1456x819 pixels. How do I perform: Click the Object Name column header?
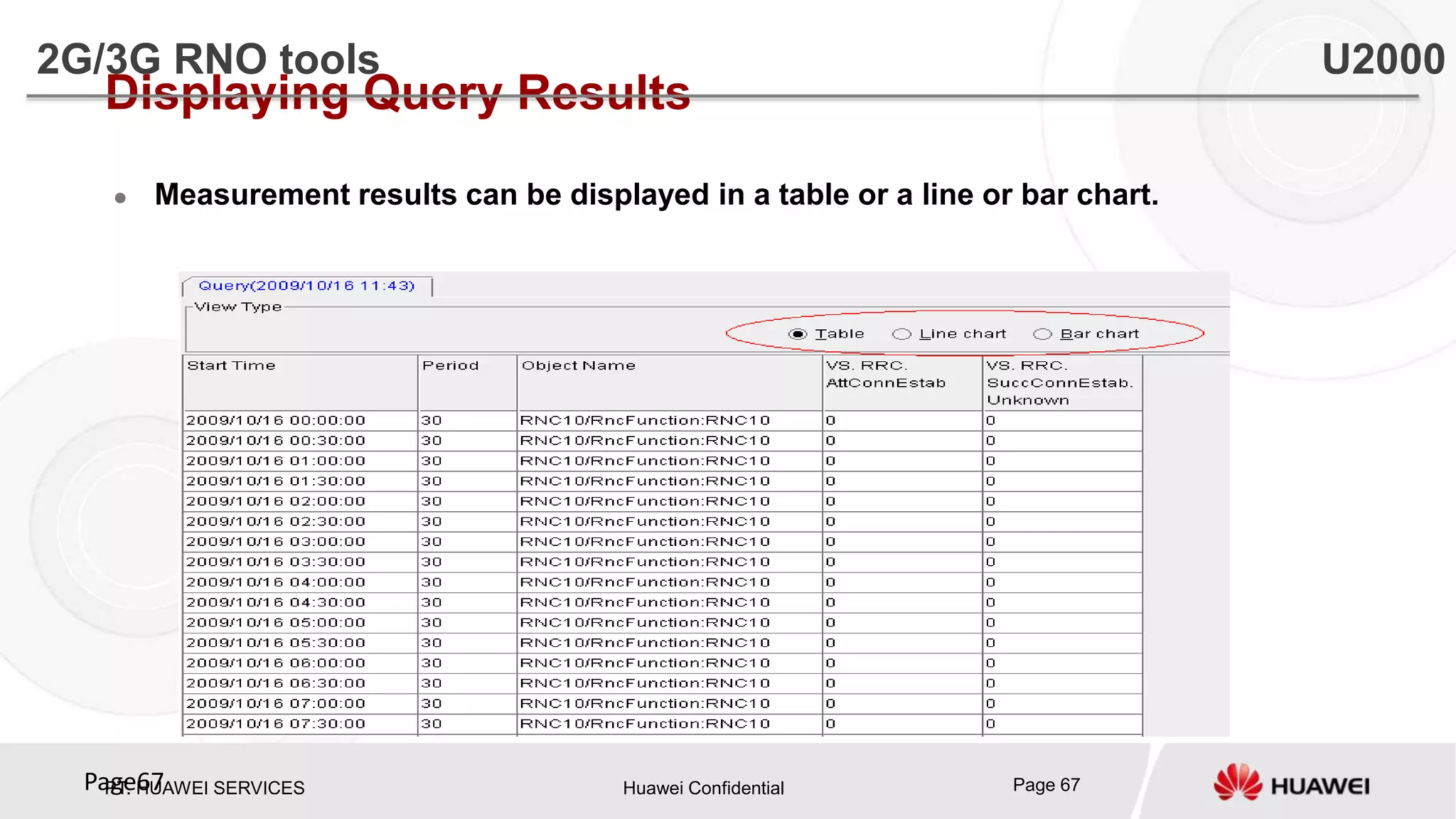(669, 382)
